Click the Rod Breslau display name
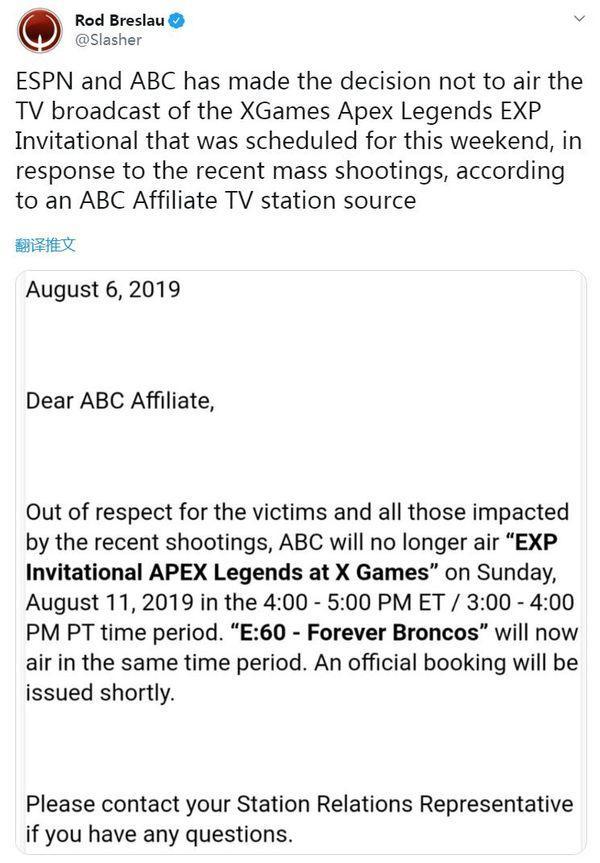Image resolution: width=600 pixels, height=863 pixels. 119,20
